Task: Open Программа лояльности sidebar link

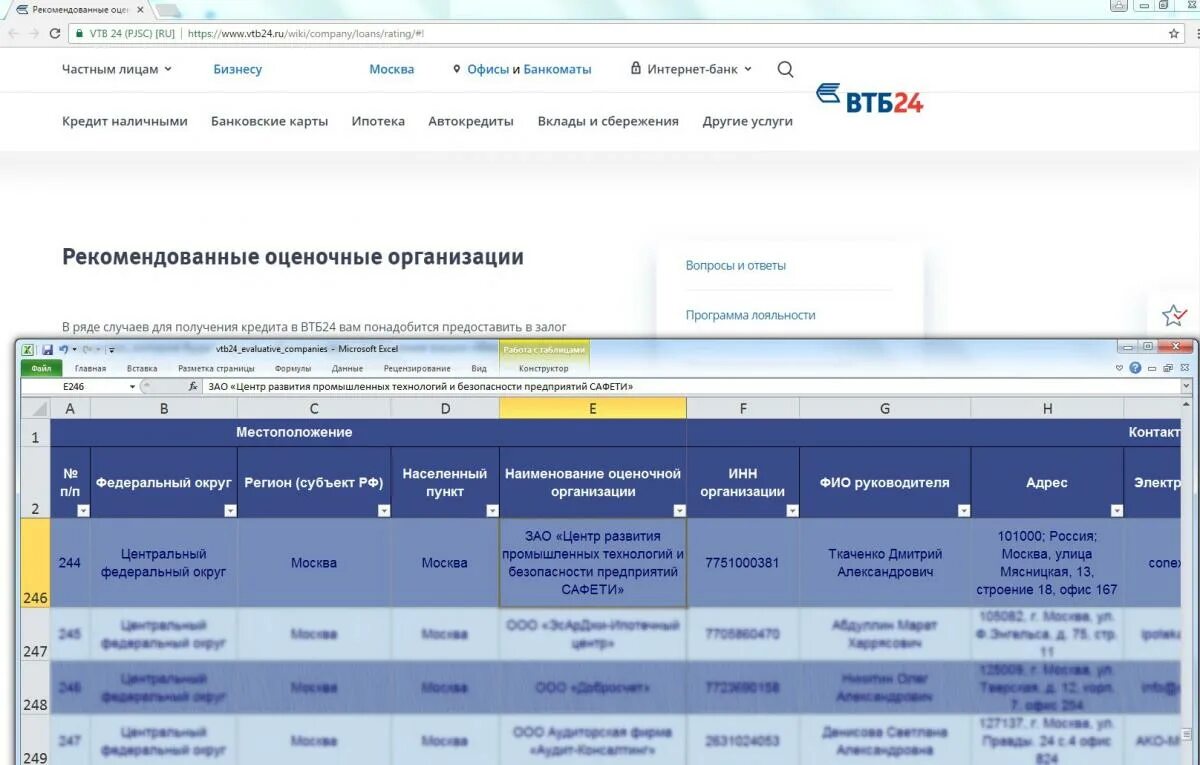Action: [751, 314]
